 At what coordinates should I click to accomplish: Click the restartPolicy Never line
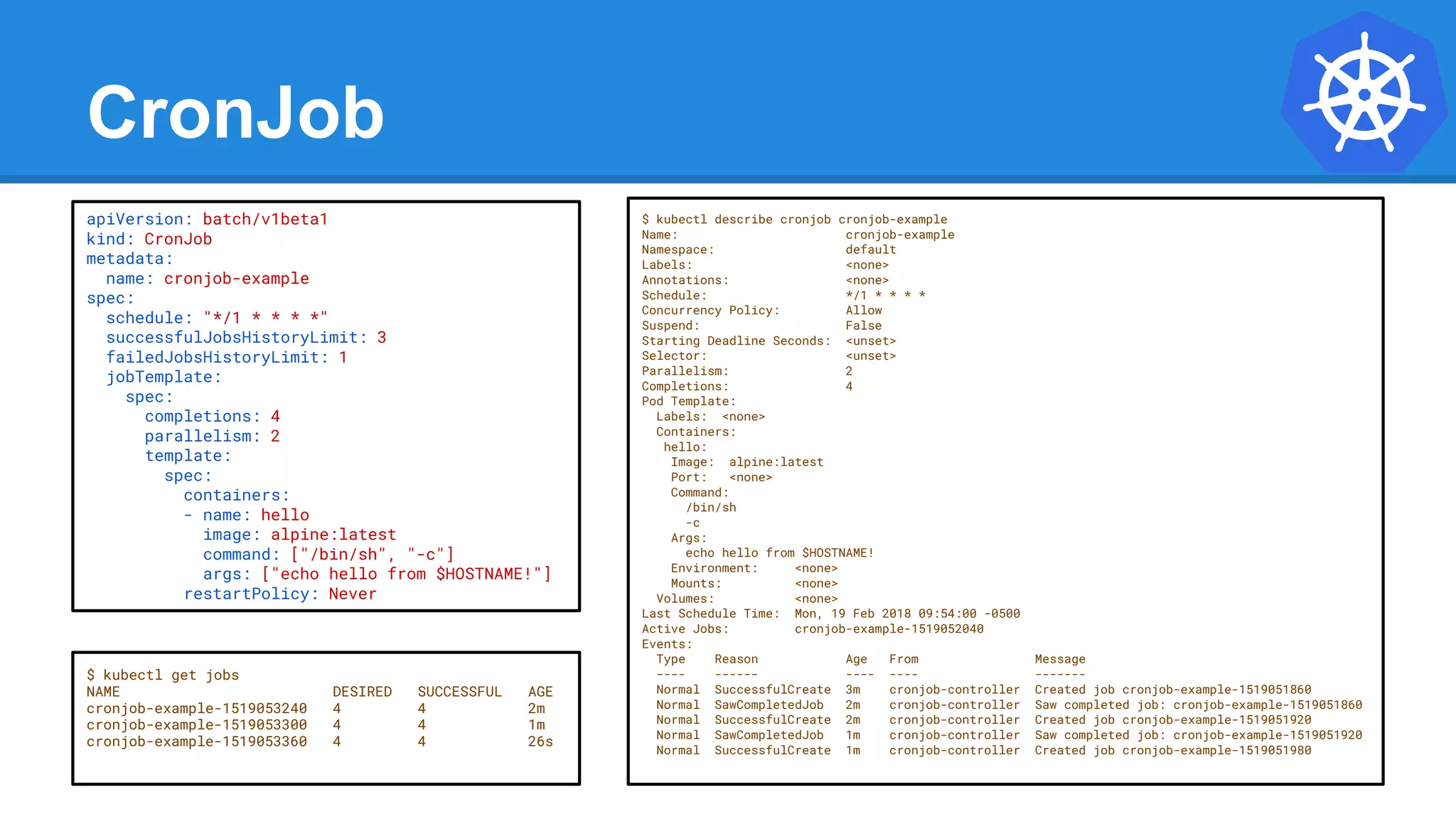pyautogui.click(x=280, y=594)
